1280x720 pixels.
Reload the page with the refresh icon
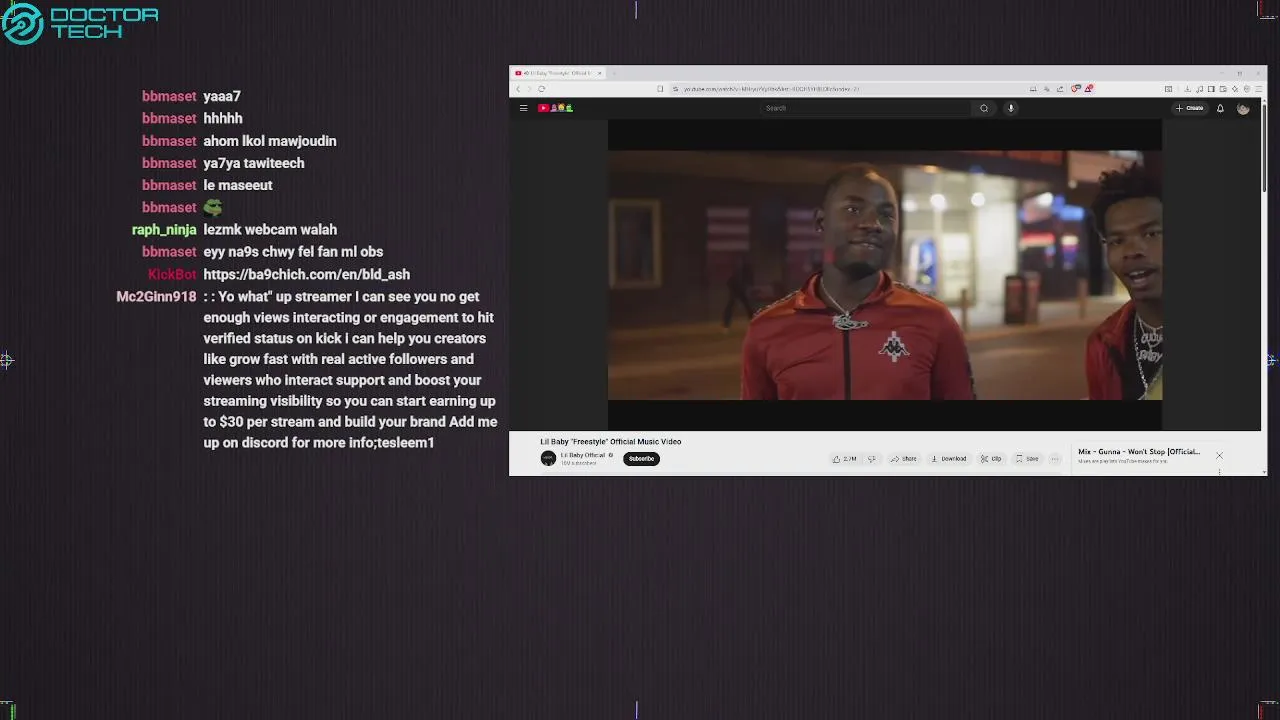pos(542,89)
